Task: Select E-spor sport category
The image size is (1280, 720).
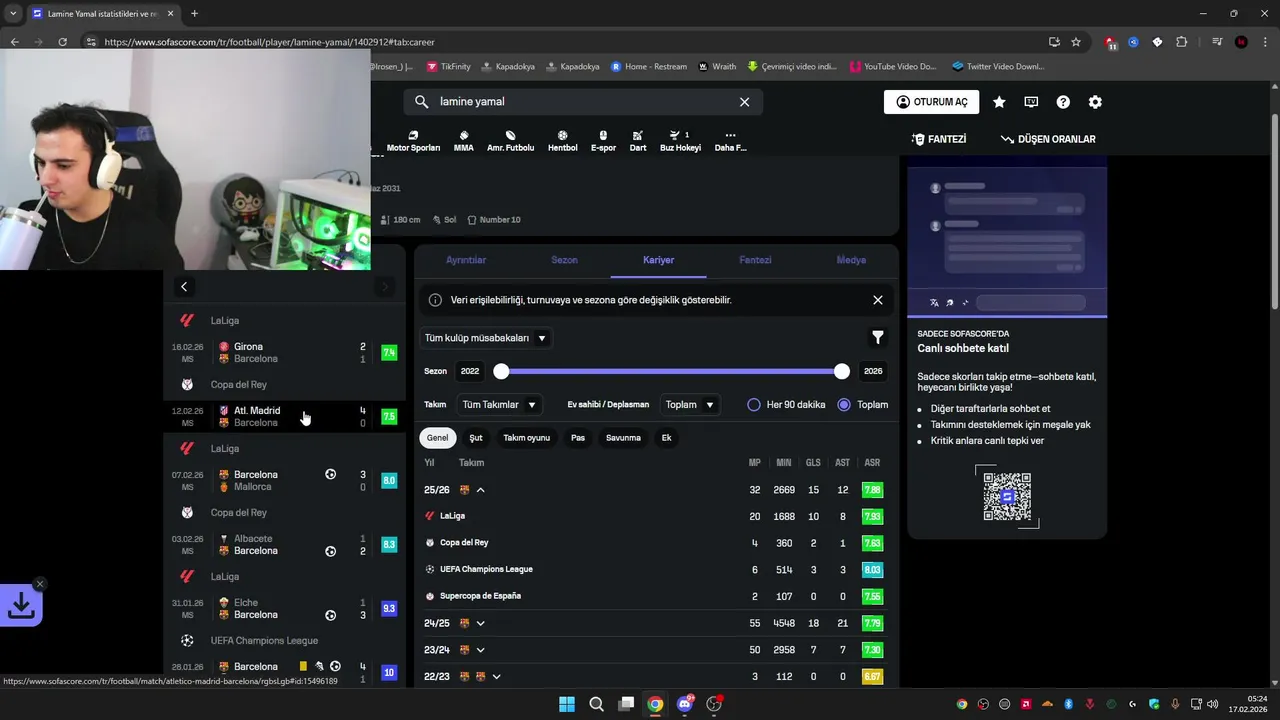Action: (603, 141)
